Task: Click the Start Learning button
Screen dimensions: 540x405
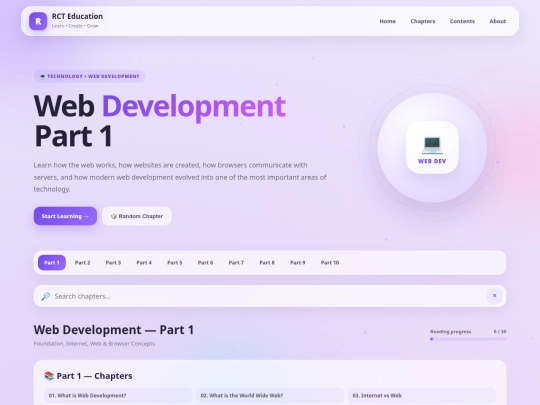Action: [x=65, y=216]
